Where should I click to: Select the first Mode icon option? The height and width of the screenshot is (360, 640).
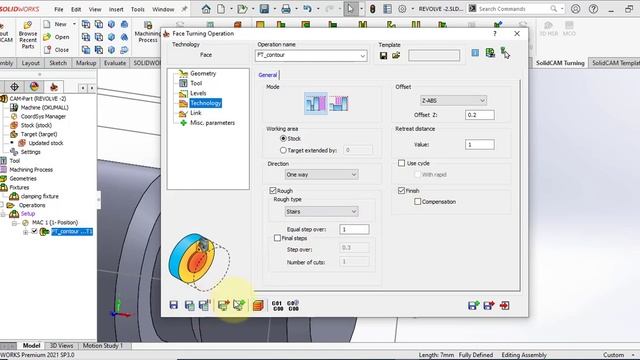[x=316, y=103]
